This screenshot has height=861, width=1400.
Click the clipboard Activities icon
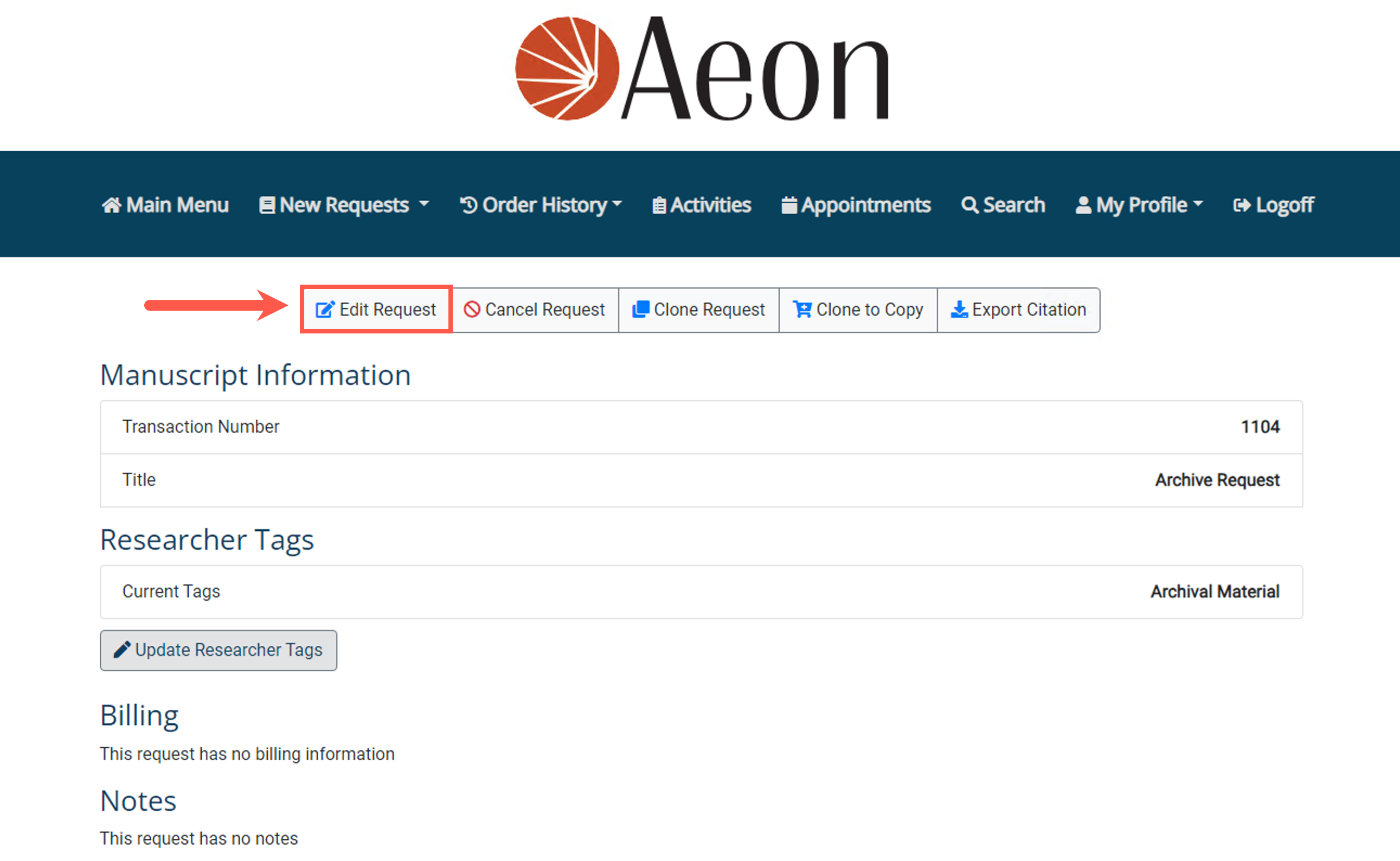point(659,205)
